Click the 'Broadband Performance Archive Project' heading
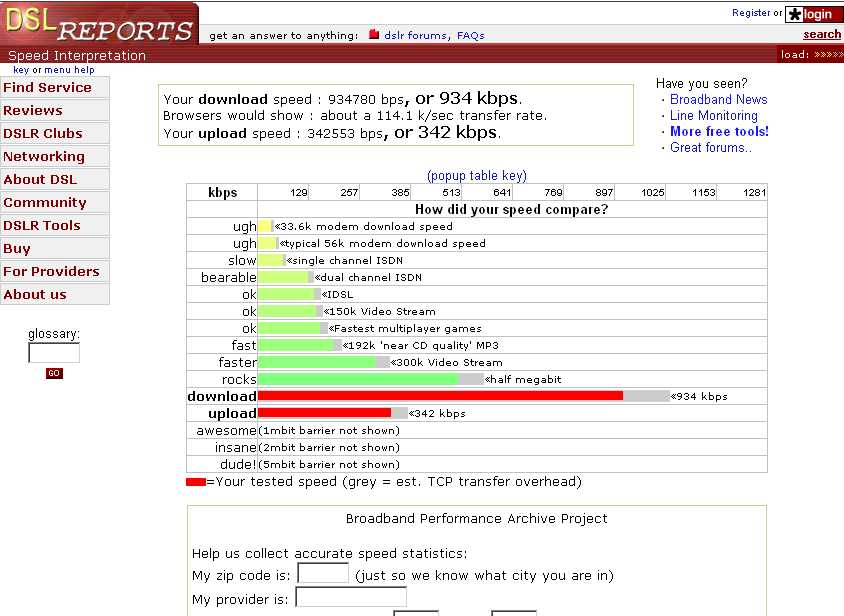Screen dimensions: 844x616 pos(476,519)
